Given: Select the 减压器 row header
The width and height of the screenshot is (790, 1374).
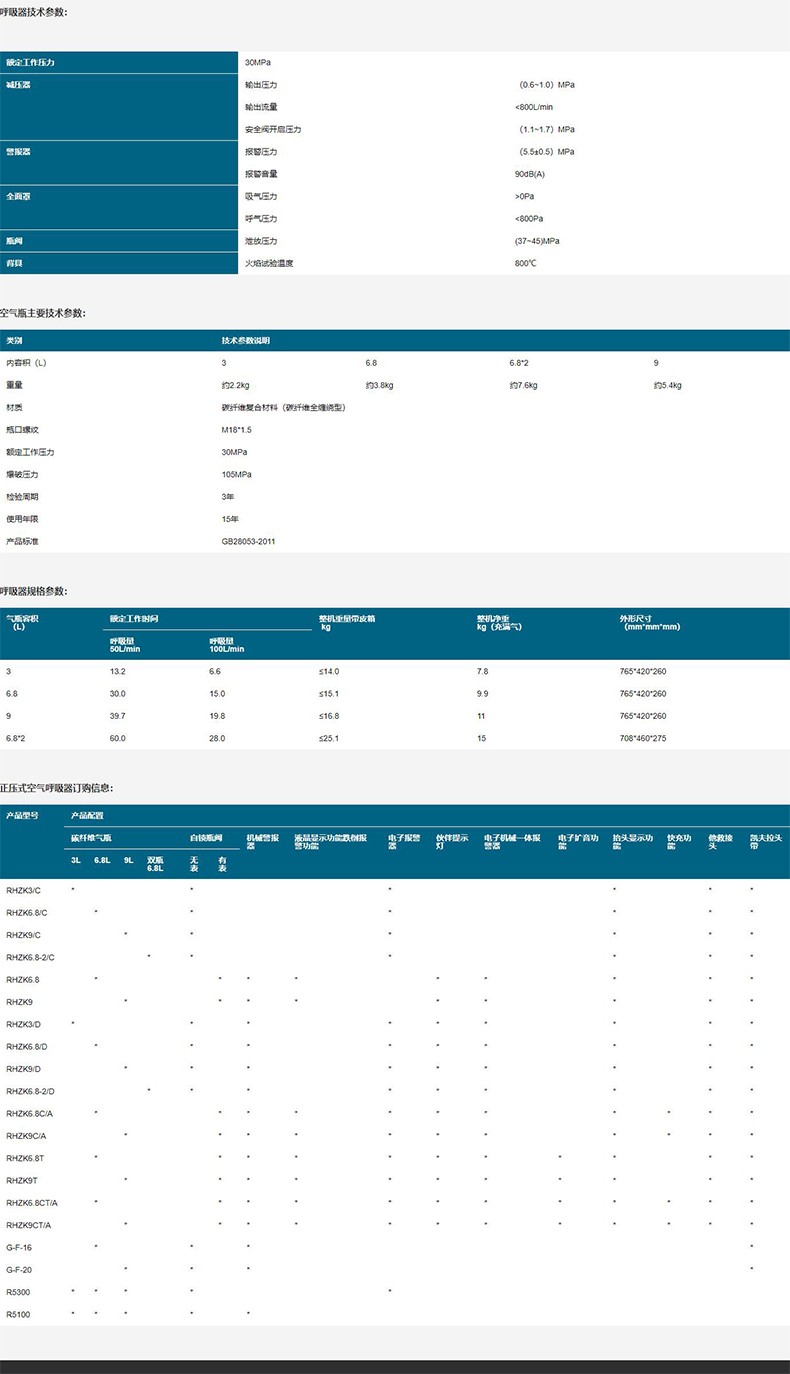Looking at the screenshot, I should [x=19, y=85].
